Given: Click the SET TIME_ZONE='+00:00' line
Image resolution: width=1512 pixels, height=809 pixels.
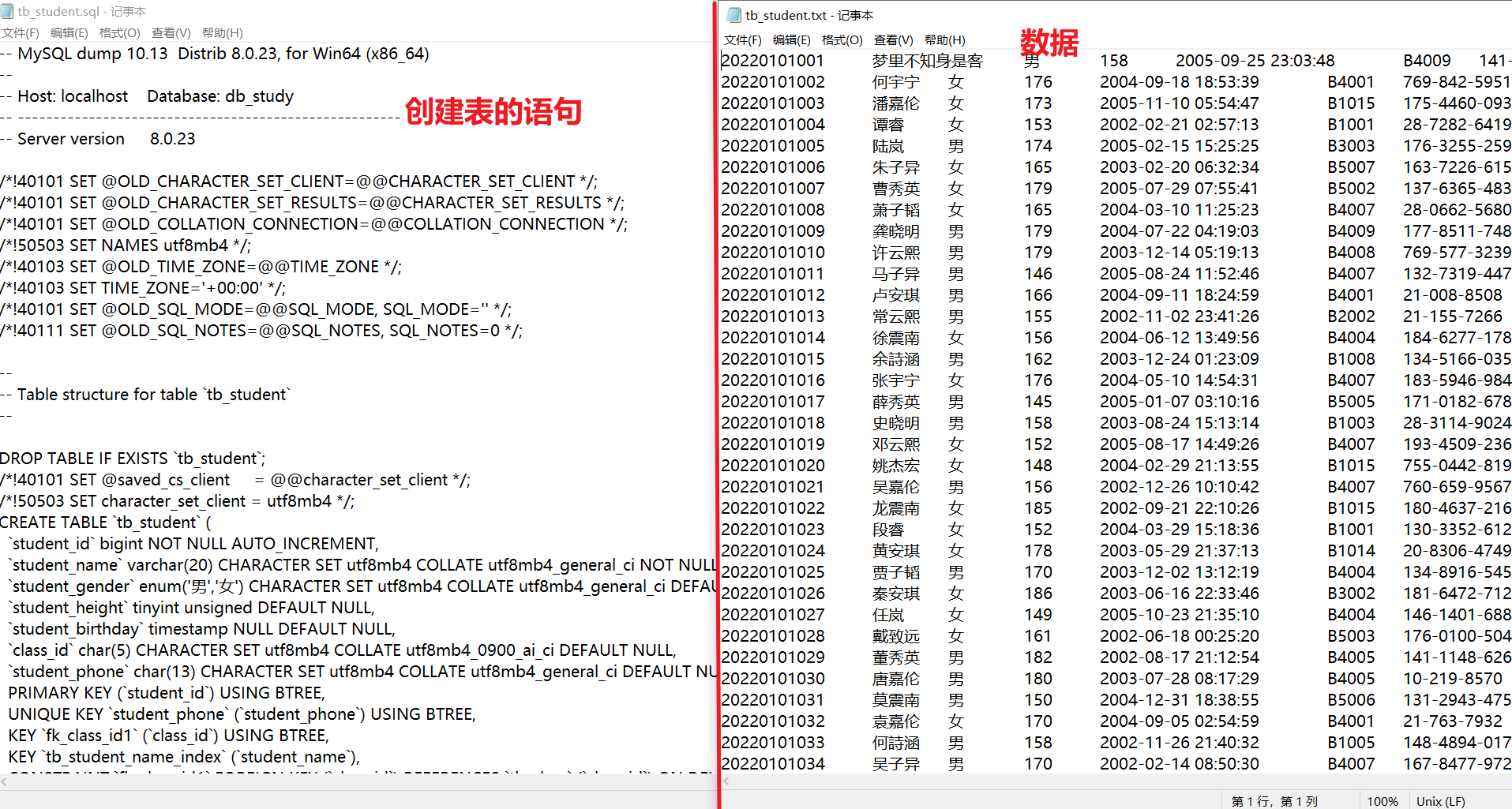Looking at the screenshot, I should click(143, 288).
